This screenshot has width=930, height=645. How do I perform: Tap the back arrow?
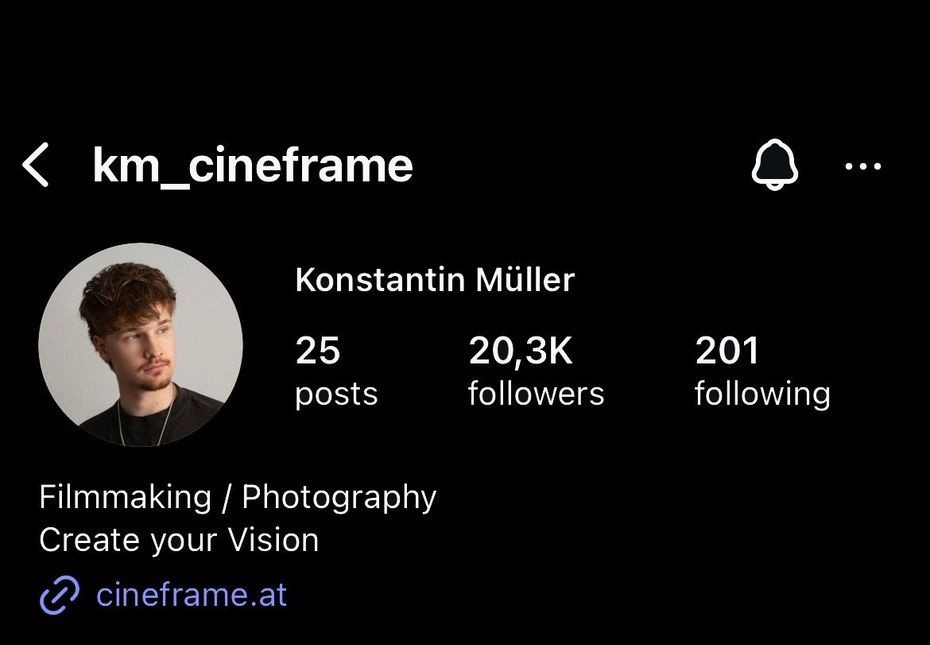tap(36, 165)
